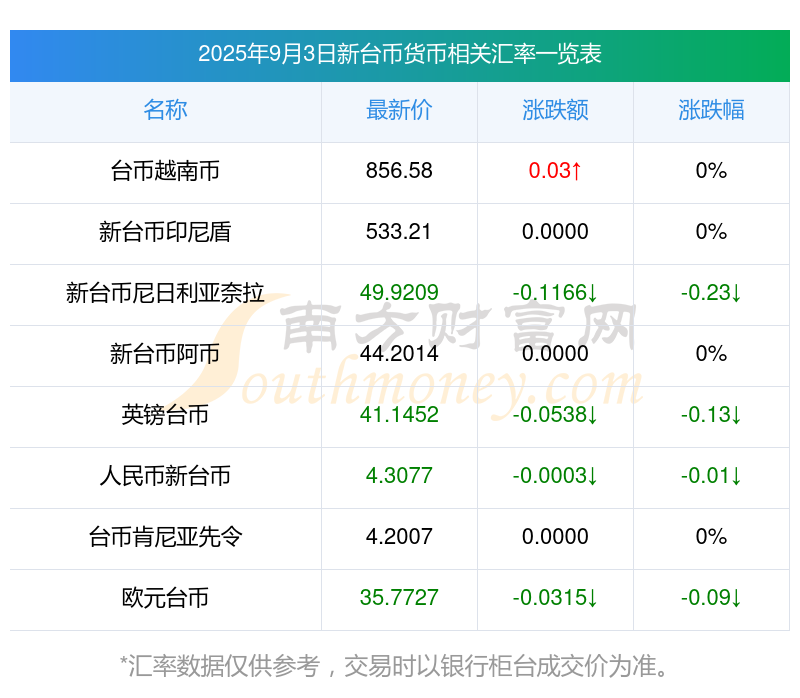Select the 新台币尼日利亚奈拉 row name
This screenshot has height=698, width=800.
pos(165,292)
